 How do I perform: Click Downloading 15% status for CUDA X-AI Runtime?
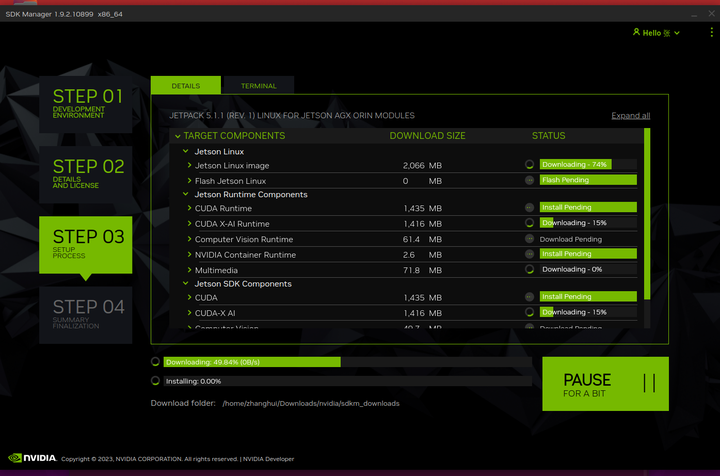(588, 223)
